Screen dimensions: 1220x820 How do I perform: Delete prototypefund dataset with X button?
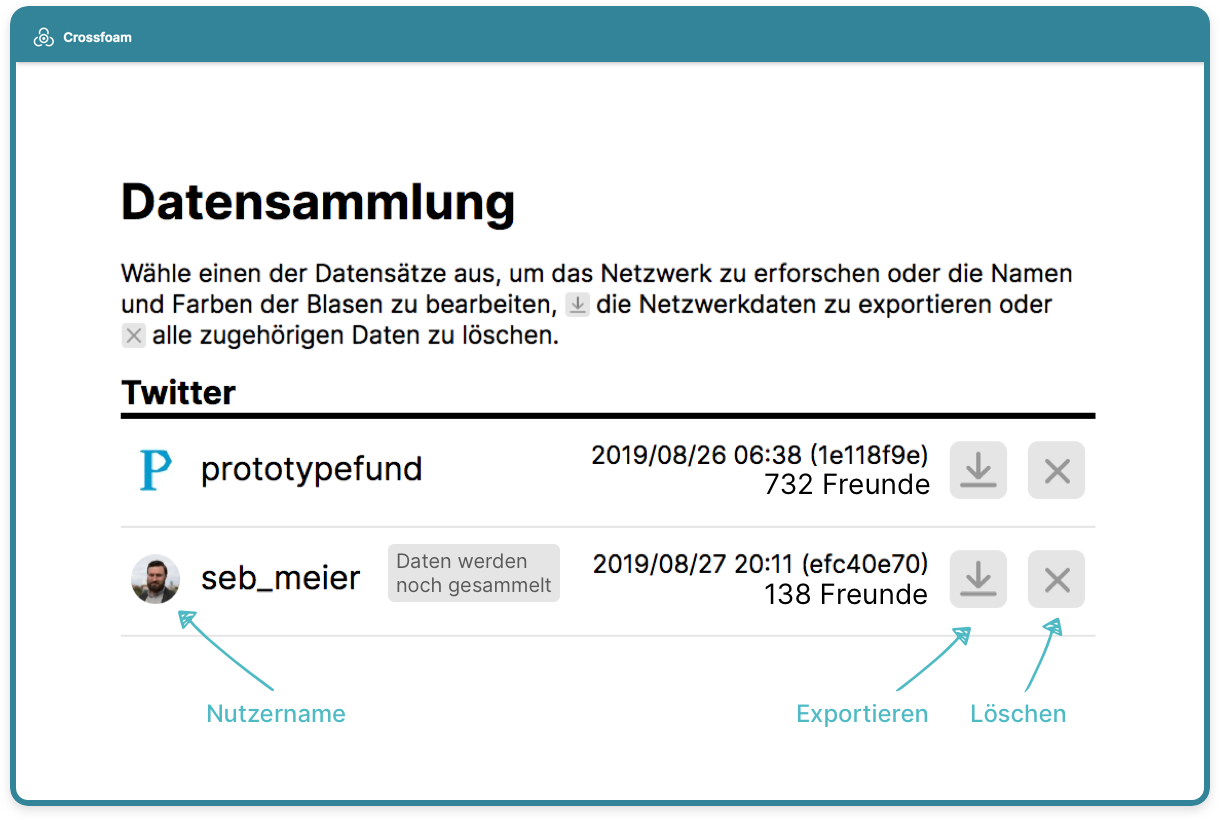(x=1056, y=470)
